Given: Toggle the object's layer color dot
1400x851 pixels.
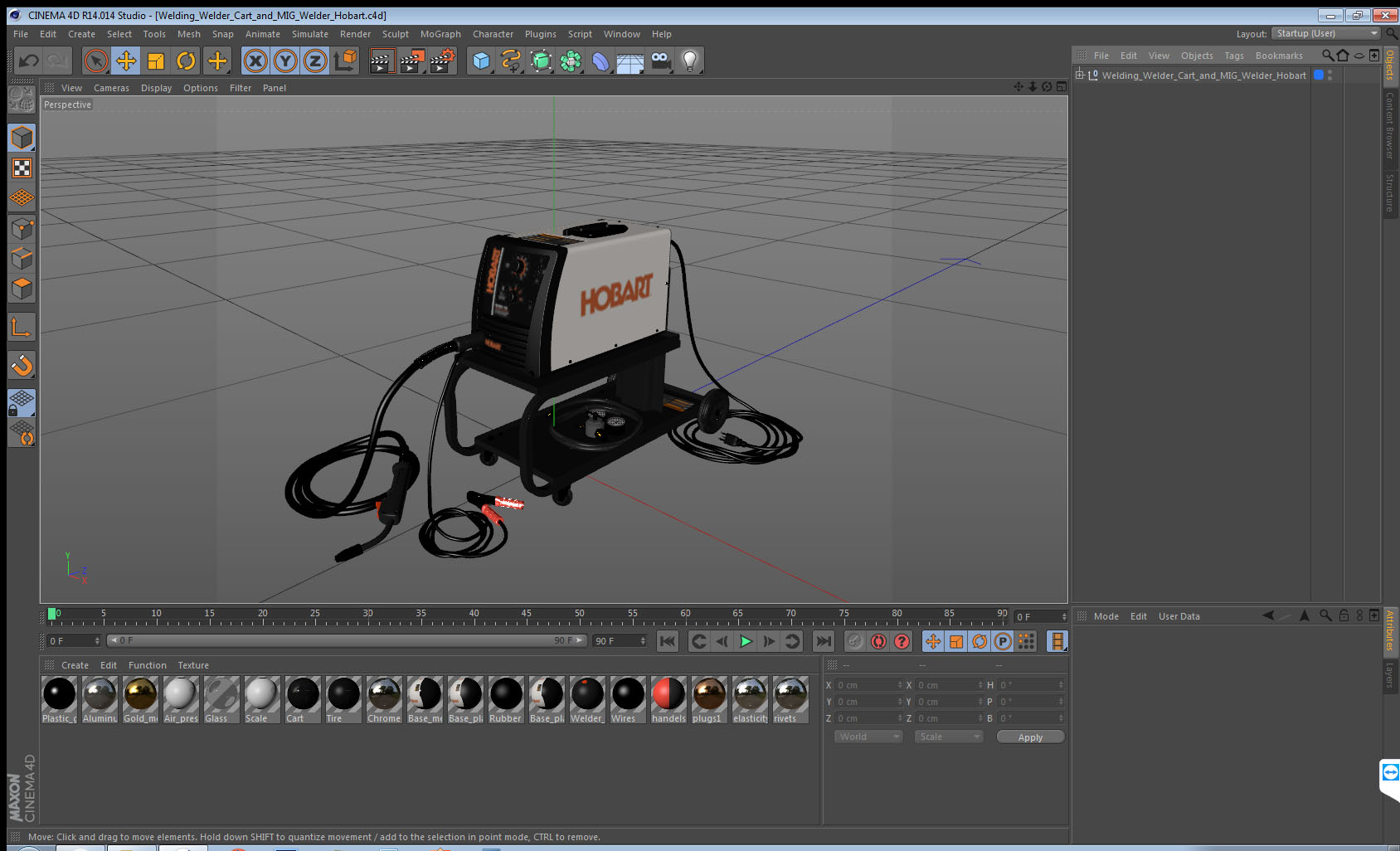Looking at the screenshot, I should (1319, 75).
